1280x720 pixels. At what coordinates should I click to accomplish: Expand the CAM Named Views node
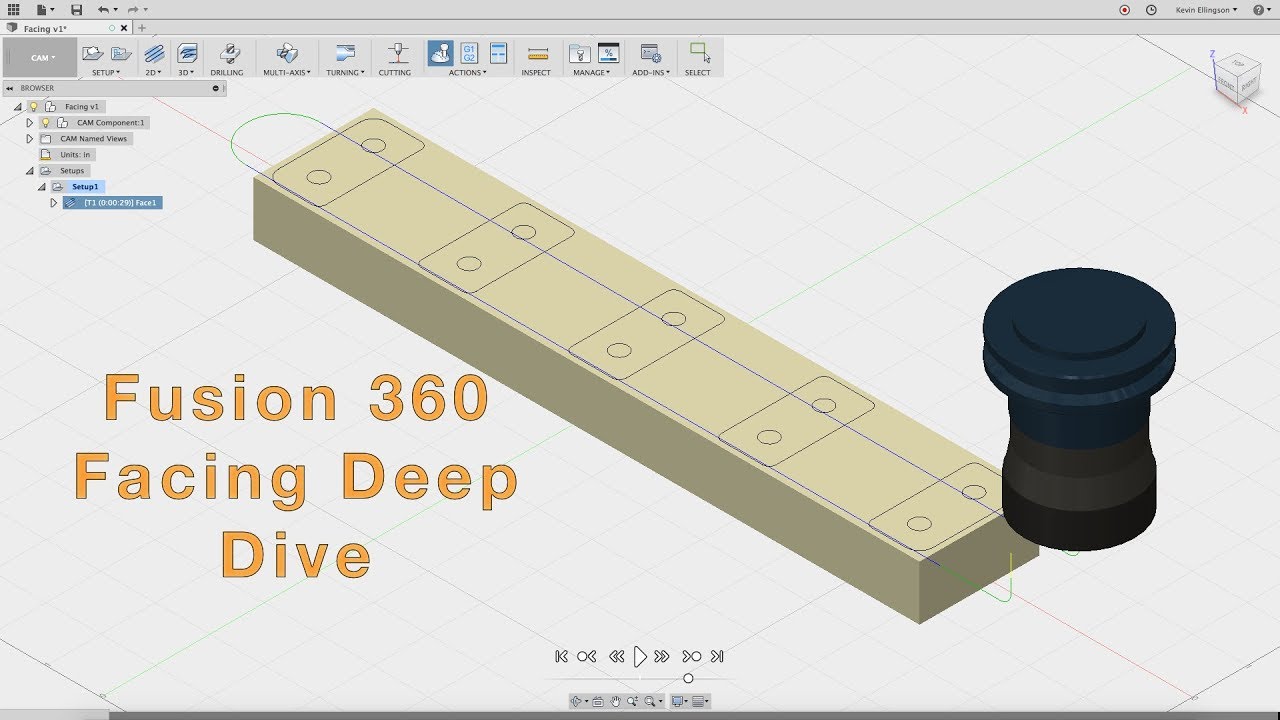(x=29, y=138)
